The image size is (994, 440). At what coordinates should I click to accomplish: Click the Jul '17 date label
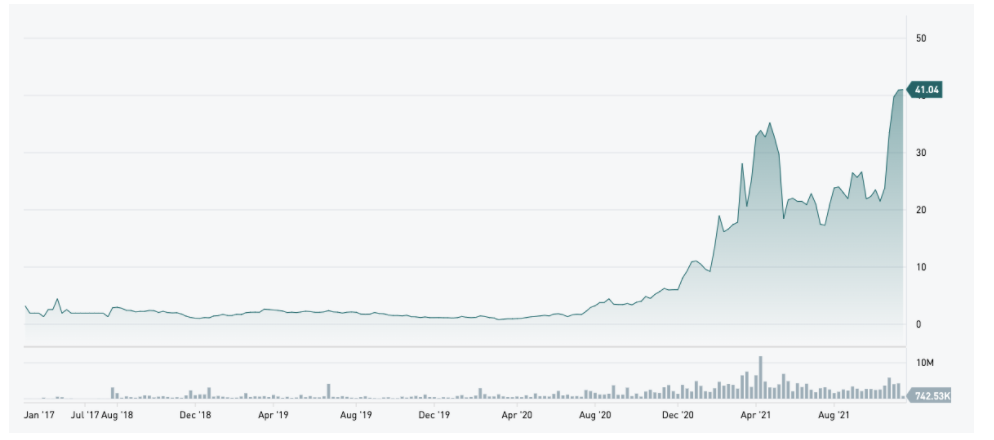click(x=85, y=415)
